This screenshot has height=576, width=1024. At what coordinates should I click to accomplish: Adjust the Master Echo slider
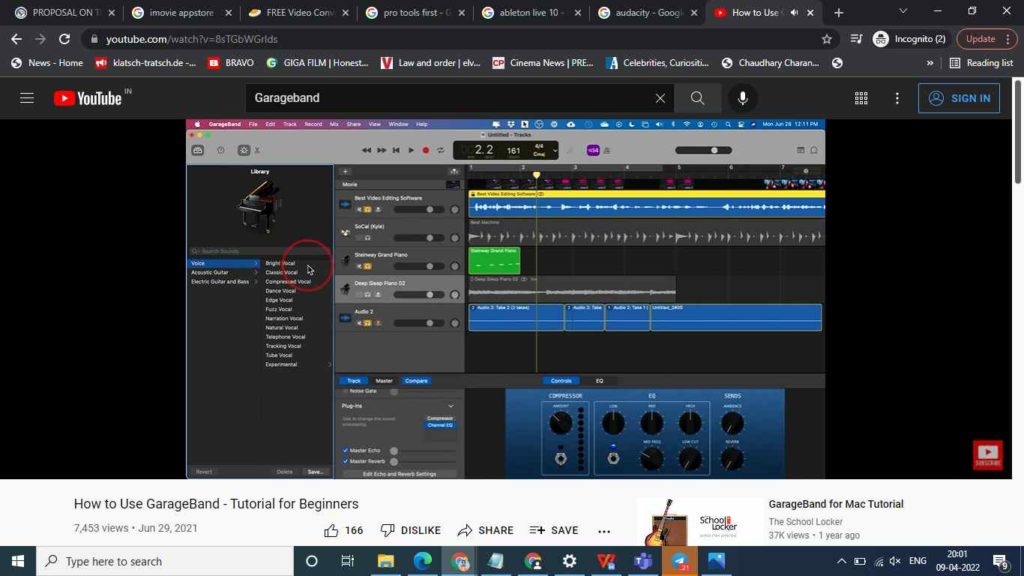423,451
